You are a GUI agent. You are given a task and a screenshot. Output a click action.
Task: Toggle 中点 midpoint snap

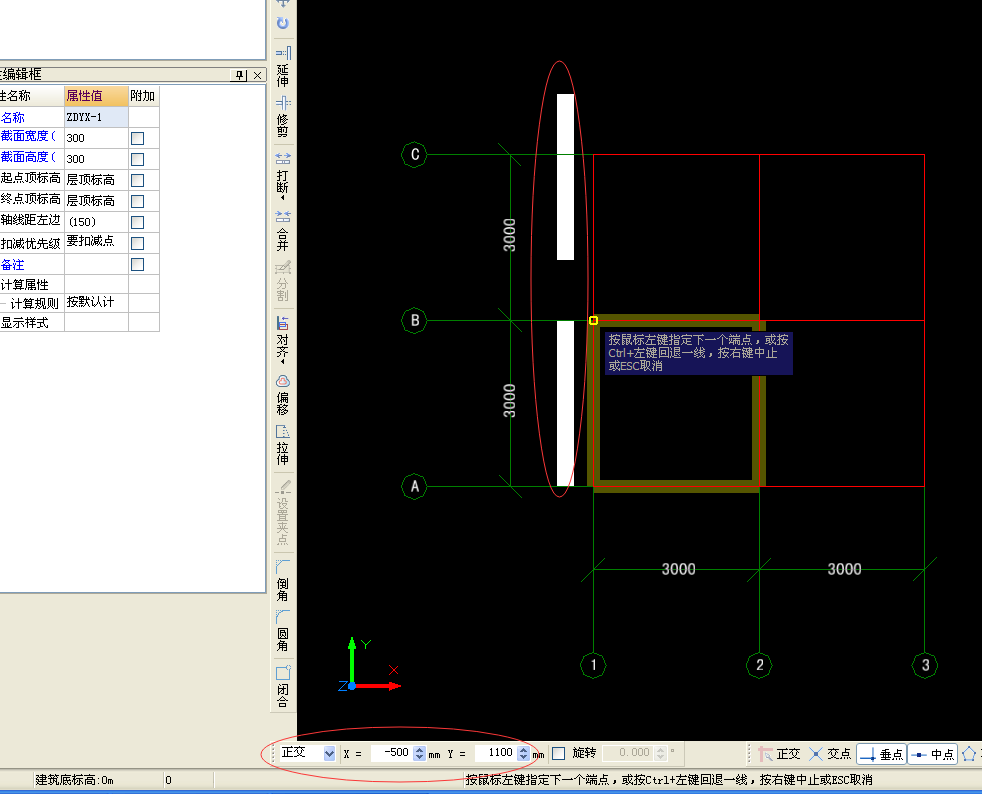(x=933, y=754)
